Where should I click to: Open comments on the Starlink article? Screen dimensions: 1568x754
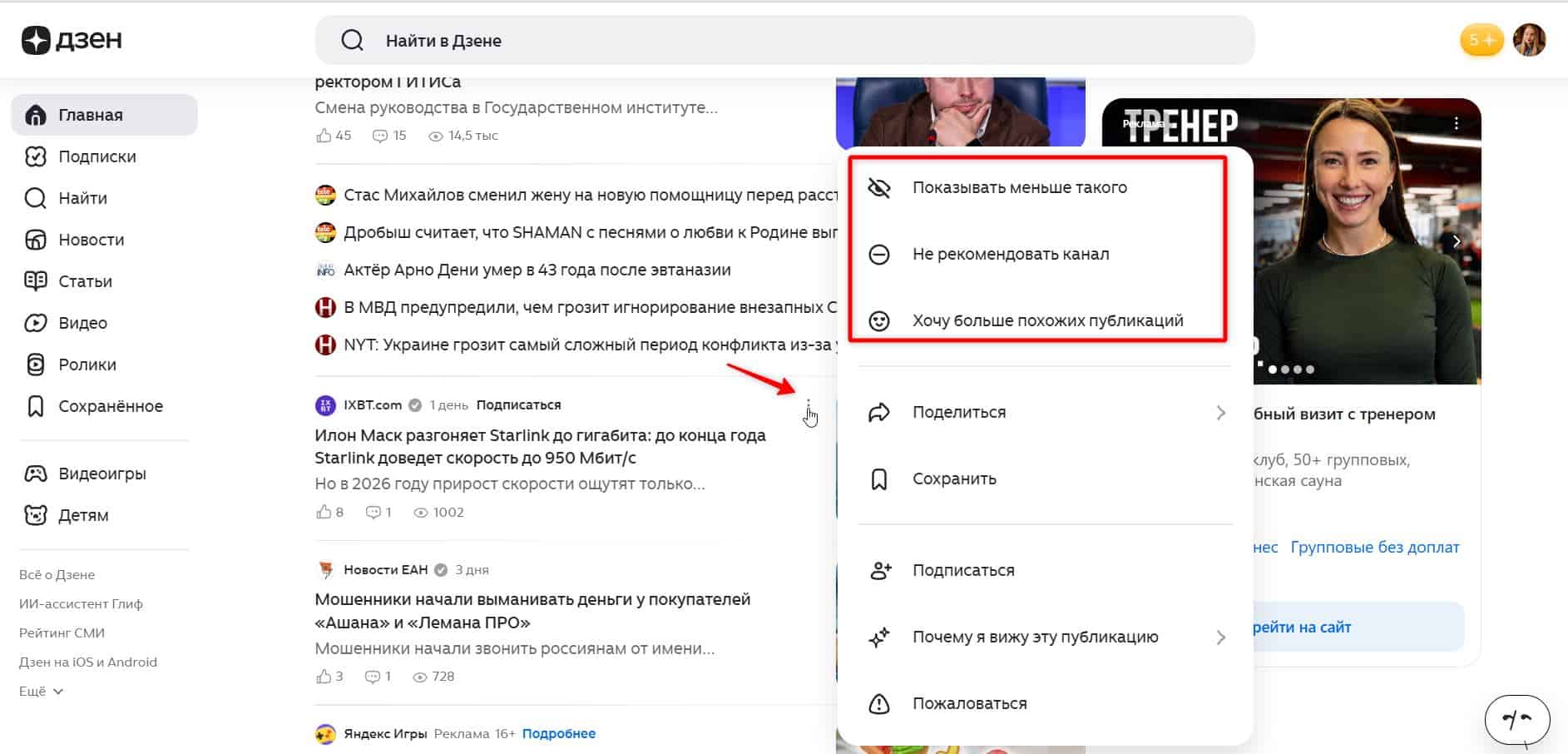379,512
